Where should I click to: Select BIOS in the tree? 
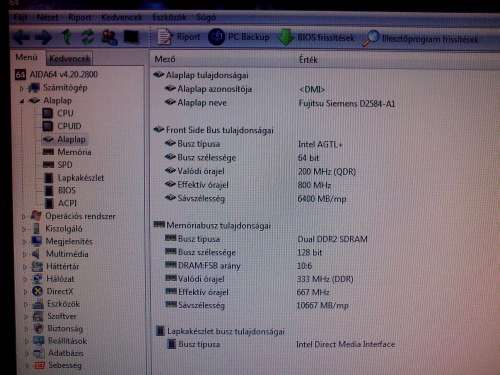(x=67, y=190)
